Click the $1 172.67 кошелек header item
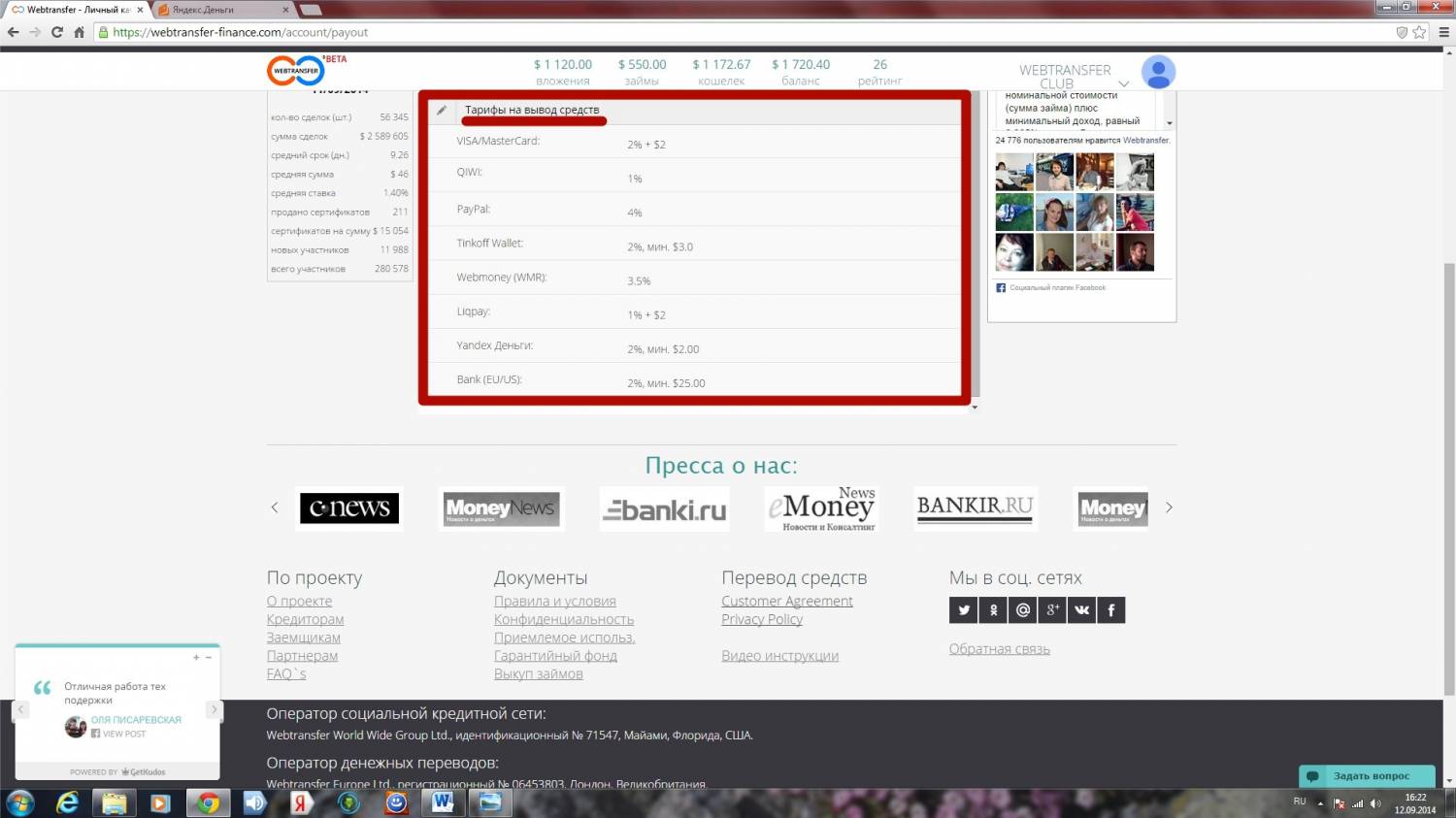Viewport: 1456px width, 818px height. 721,72
